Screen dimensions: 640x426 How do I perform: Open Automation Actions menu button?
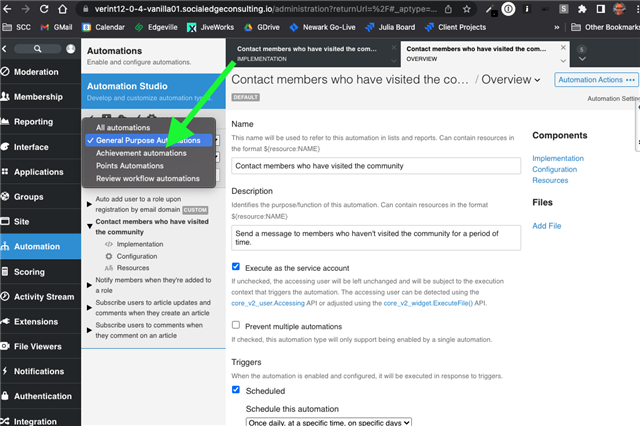tap(596, 80)
